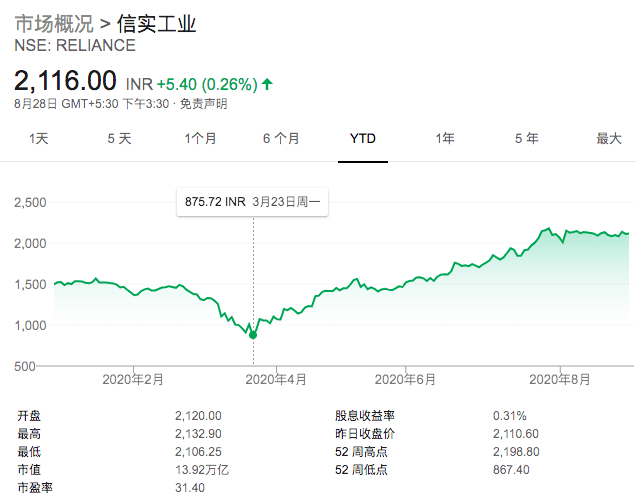Image resolution: width=636 pixels, height=501 pixels.
Task: Click the 2020年8月 axis label
Action: pos(560,380)
